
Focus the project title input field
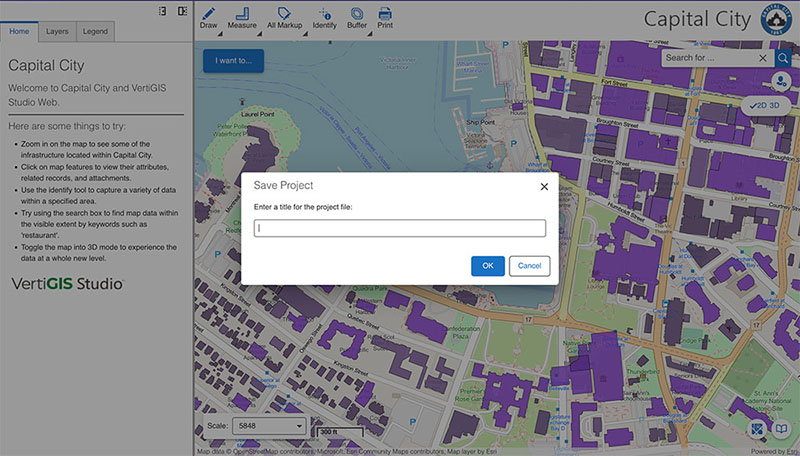click(x=400, y=228)
